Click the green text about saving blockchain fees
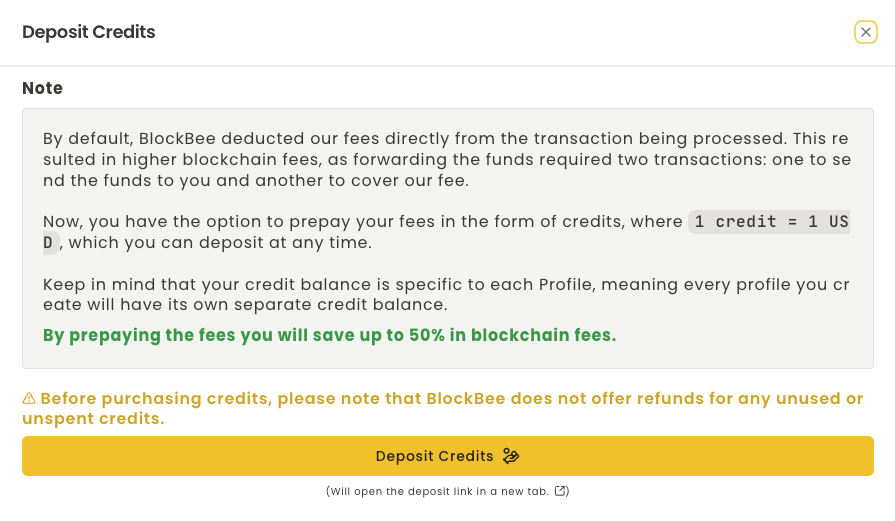The width and height of the screenshot is (895, 521). 329,335
